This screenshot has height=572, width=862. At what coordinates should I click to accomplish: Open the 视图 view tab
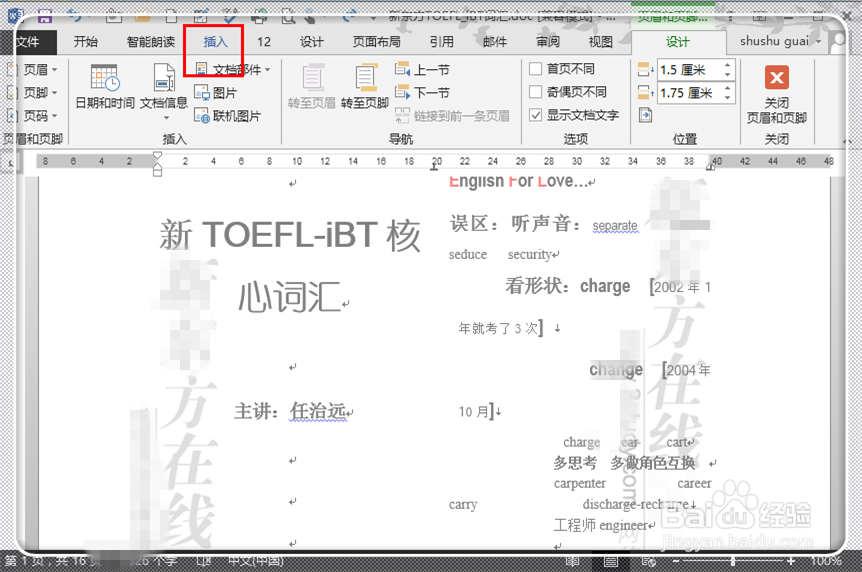(600, 42)
